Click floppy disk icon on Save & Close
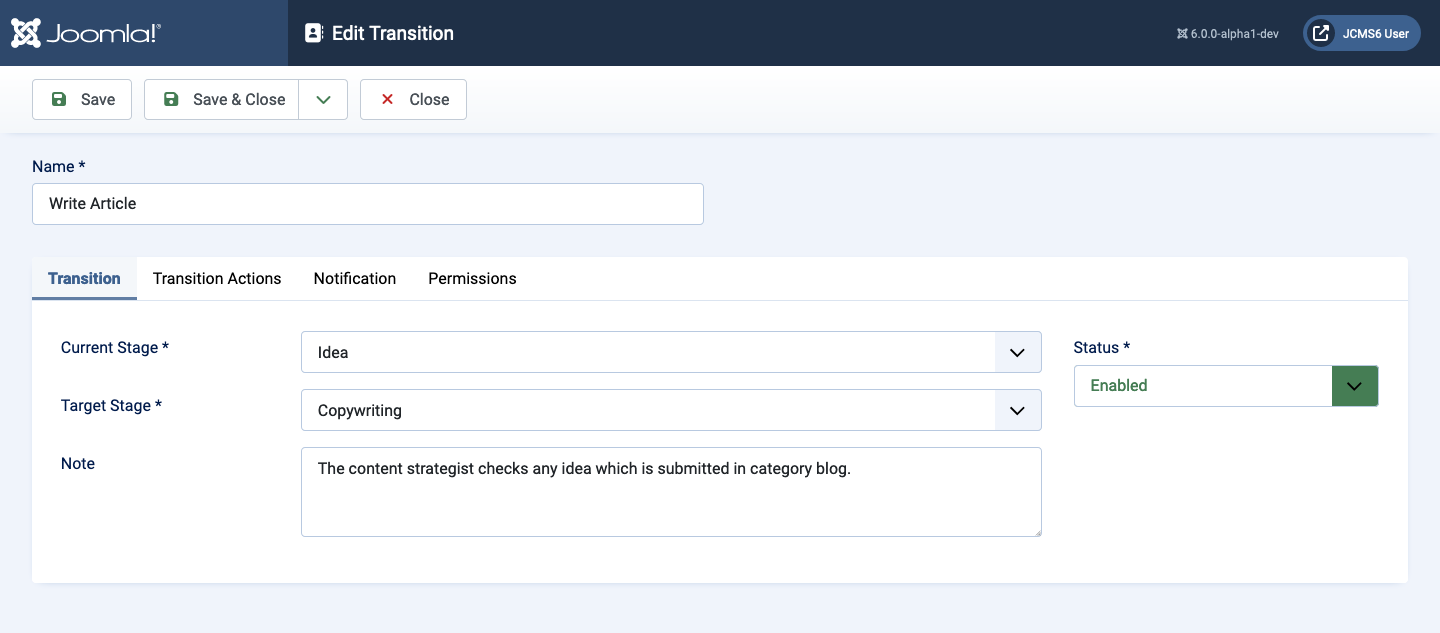Viewport: 1440px width, 633px height. coord(171,99)
